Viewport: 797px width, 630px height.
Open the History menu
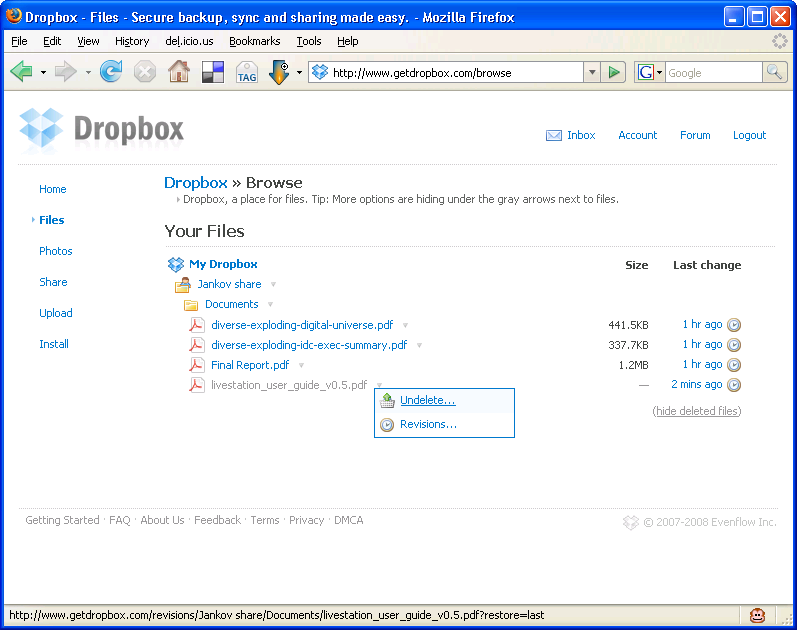click(x=132, y=41)
